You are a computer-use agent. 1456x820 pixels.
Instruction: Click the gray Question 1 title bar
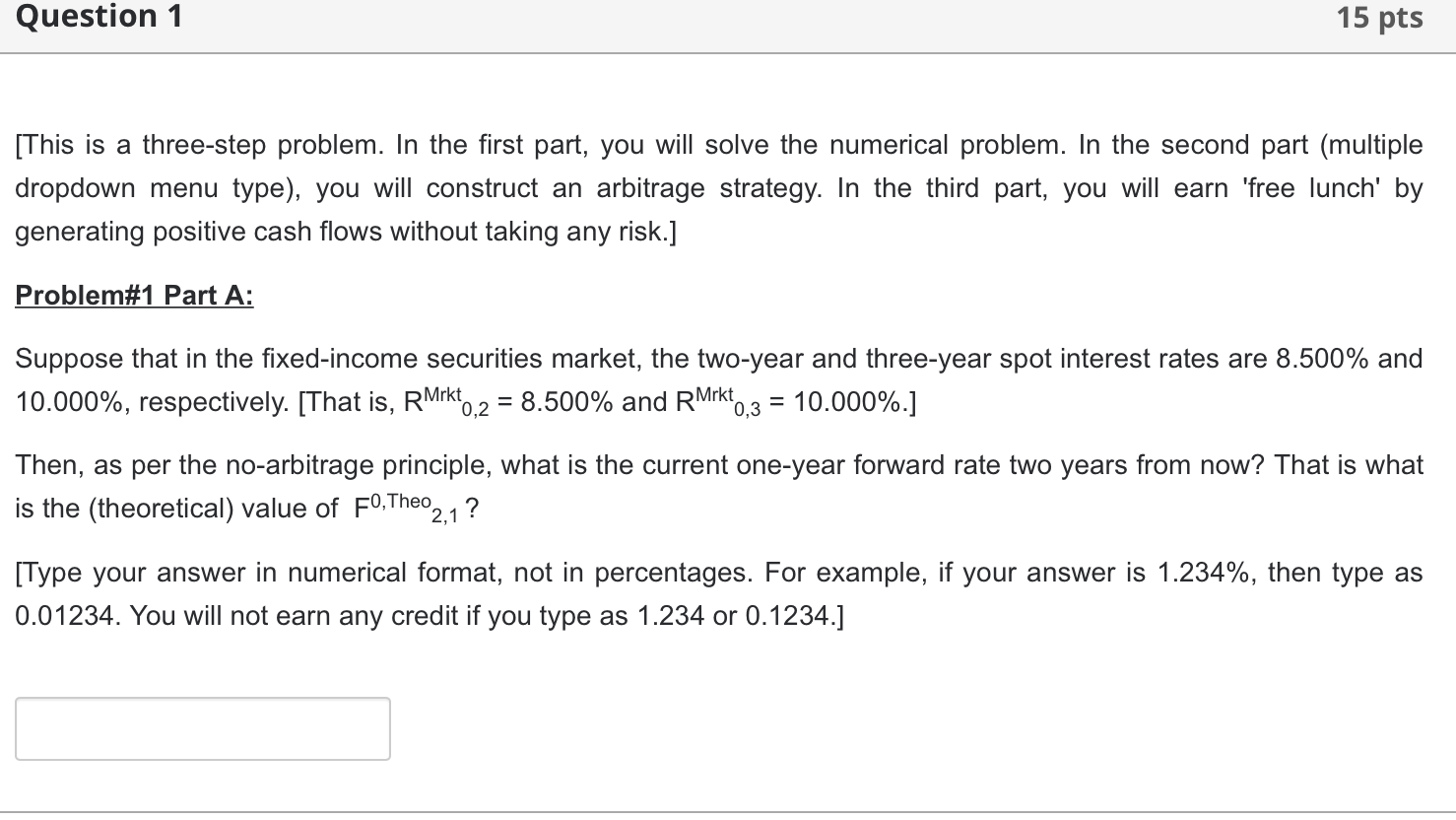pyautogui.click(x=690, y=17)
